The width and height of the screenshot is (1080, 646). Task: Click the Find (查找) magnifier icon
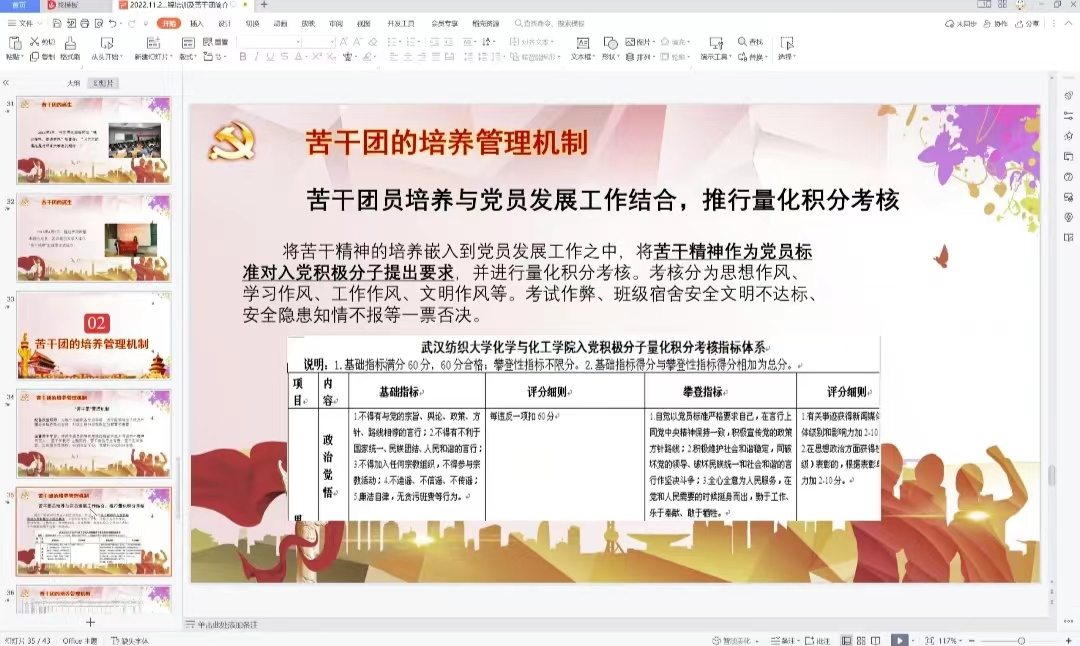(x=743, y=42)
